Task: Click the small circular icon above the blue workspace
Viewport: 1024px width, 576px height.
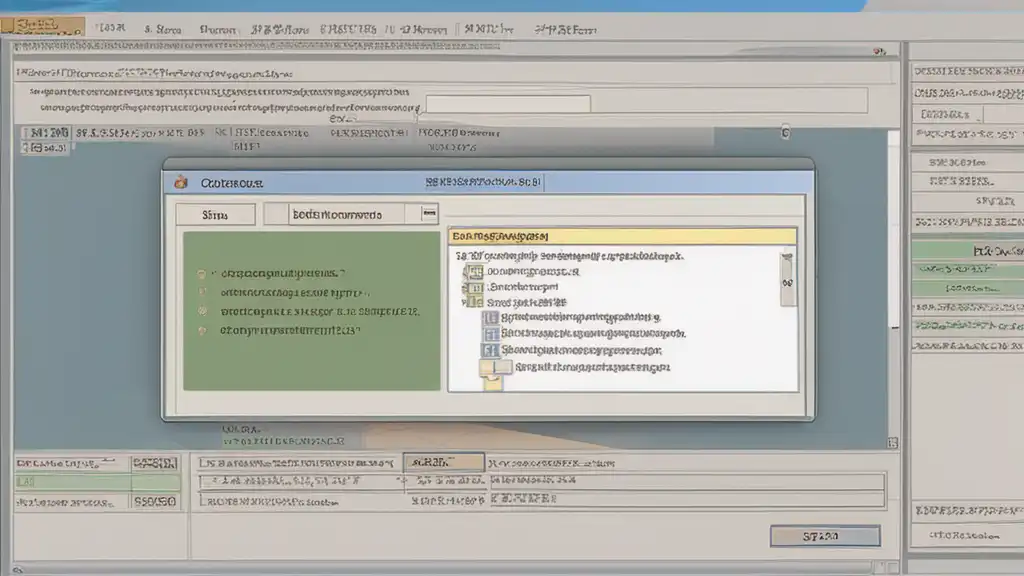Action: [x=785, y=133]
